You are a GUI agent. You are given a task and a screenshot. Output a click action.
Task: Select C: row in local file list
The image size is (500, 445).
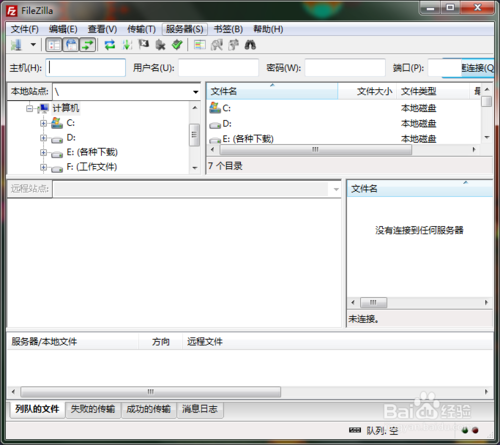tap(343, 108)
